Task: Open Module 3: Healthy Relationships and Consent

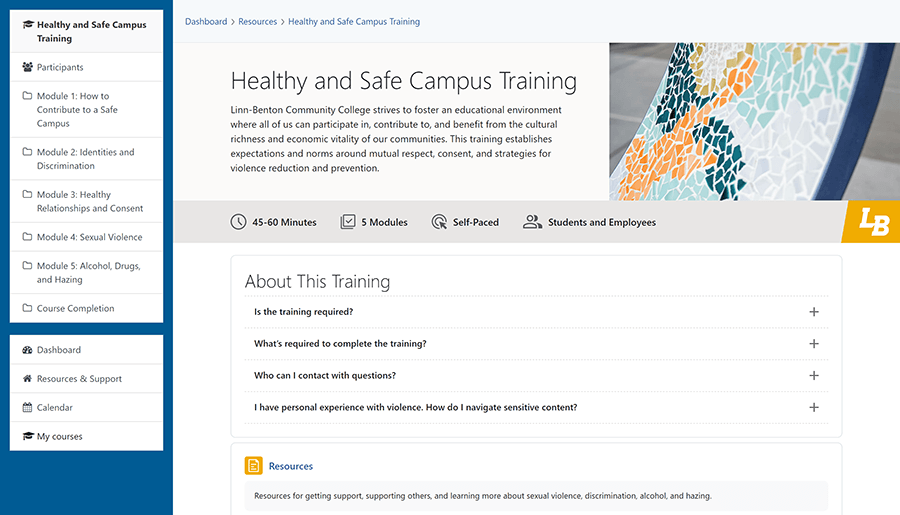Action: coord(86,201)
